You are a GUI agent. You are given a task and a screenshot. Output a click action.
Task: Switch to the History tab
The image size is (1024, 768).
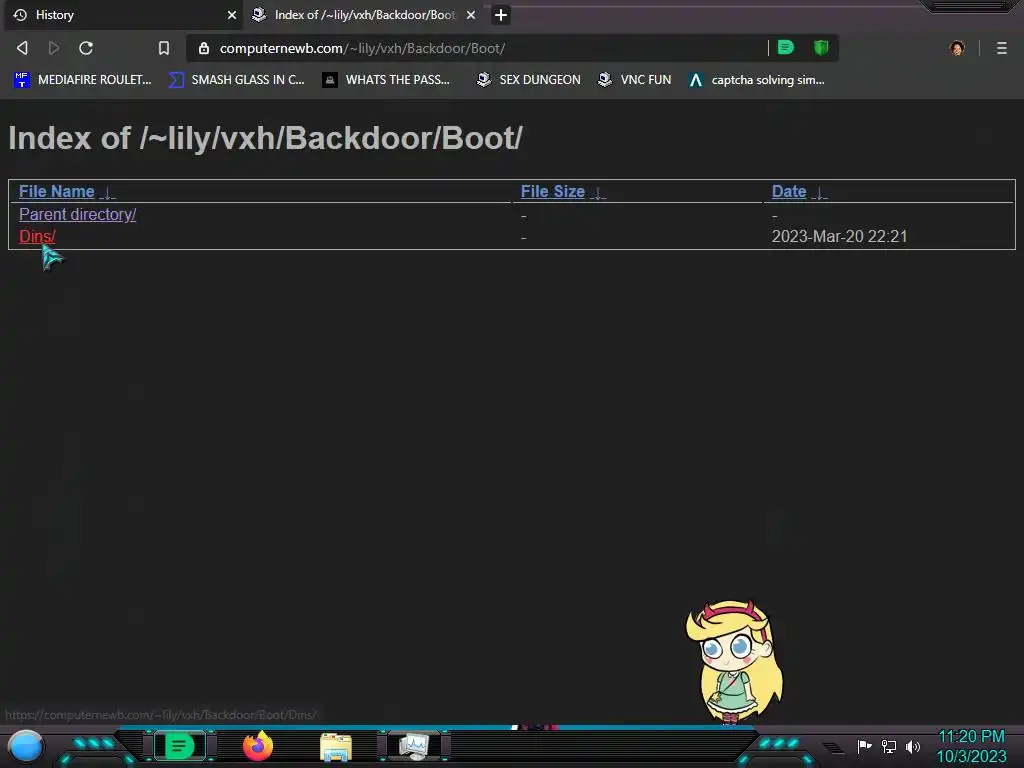pyautogui.click(x=121, y=15)
